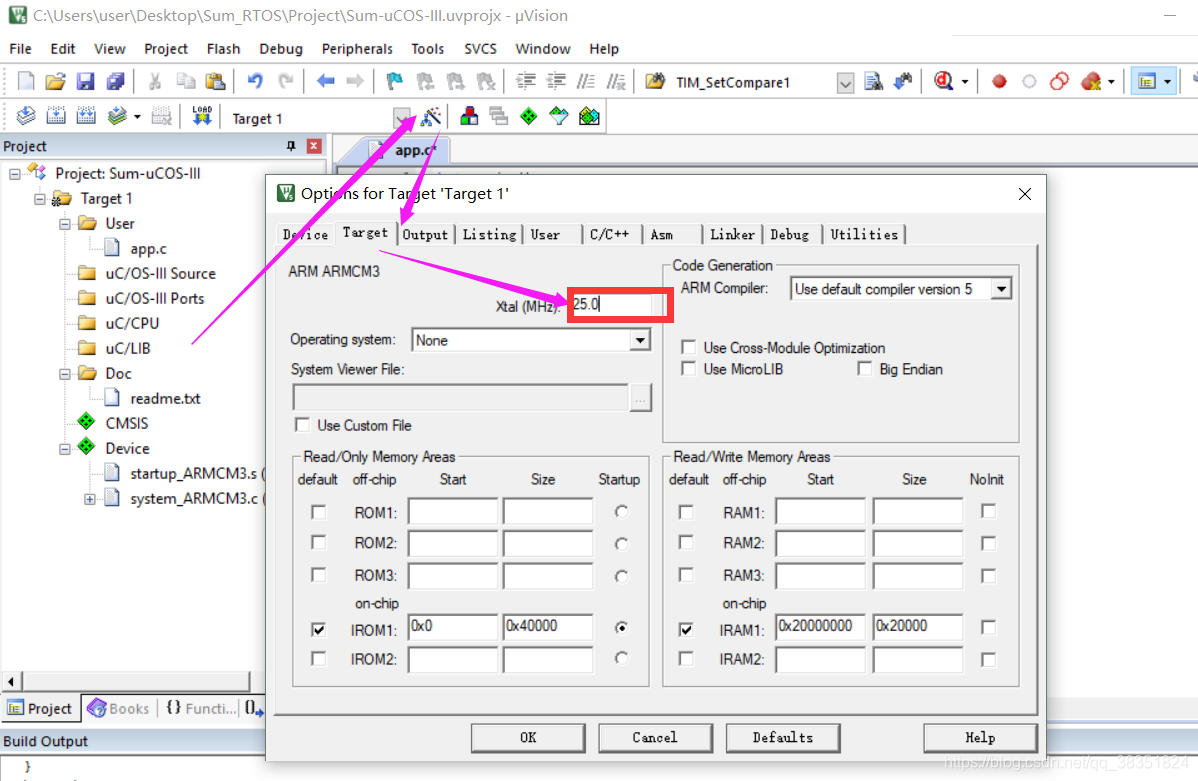Rebuild all target files with the Rebuild icon
This screenshot has width=1198, height=781.
(x=86, y=116)
